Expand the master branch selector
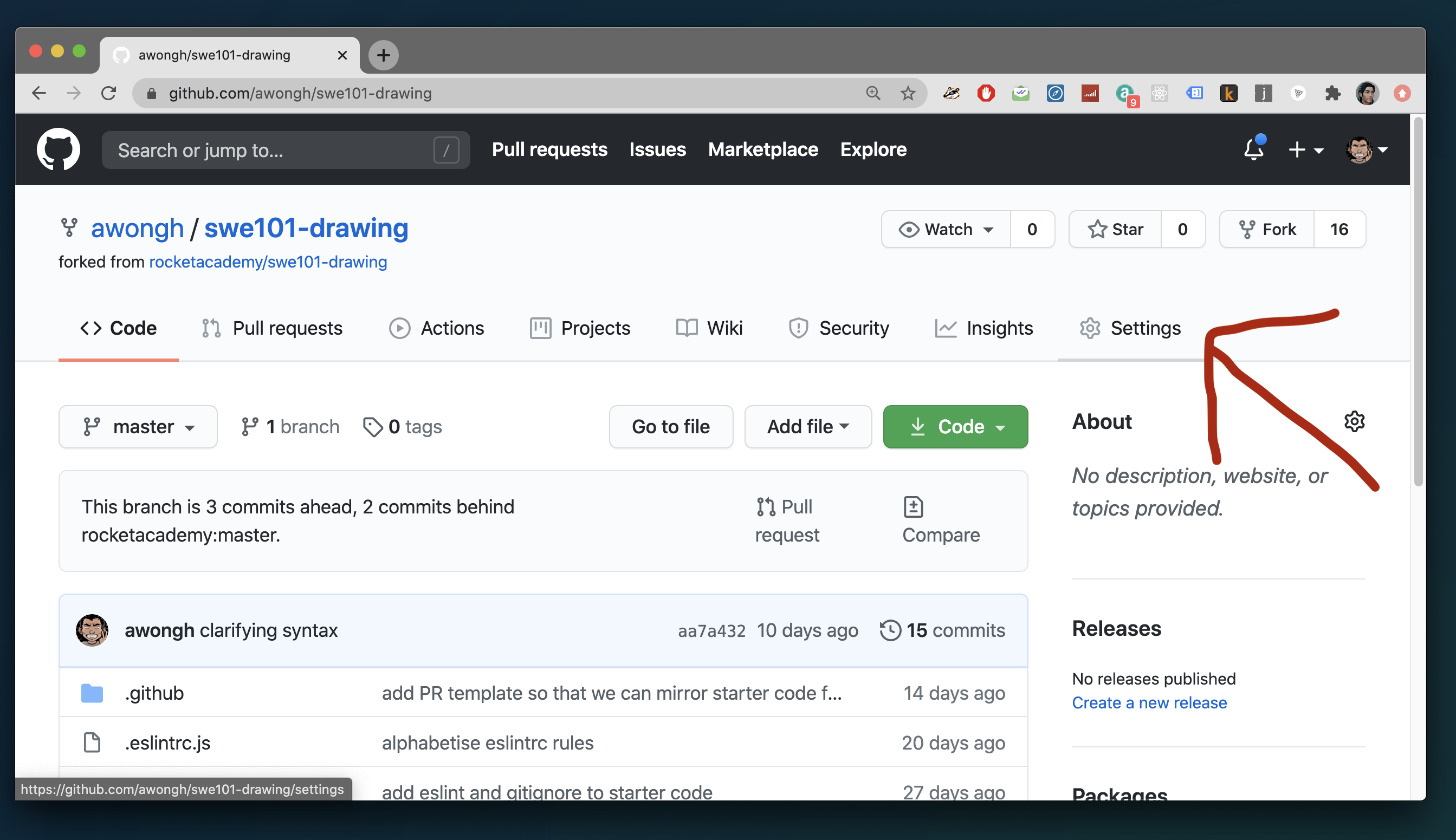Image resolution: width=1456 pixels, height=840 pixels. click(138, 426)
